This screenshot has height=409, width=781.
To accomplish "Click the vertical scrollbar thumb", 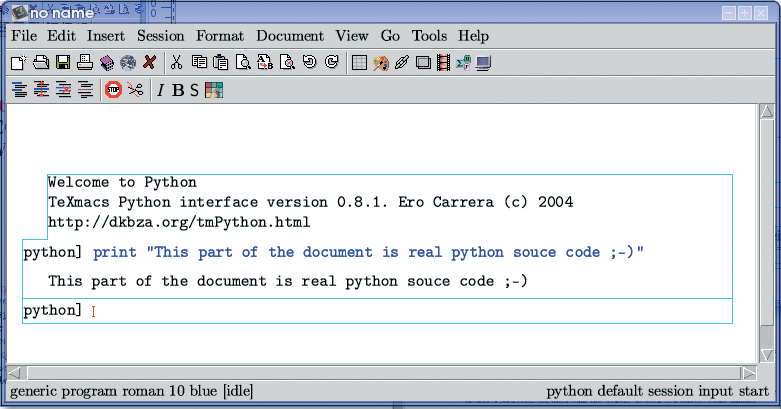I will [x=767, y=223].
